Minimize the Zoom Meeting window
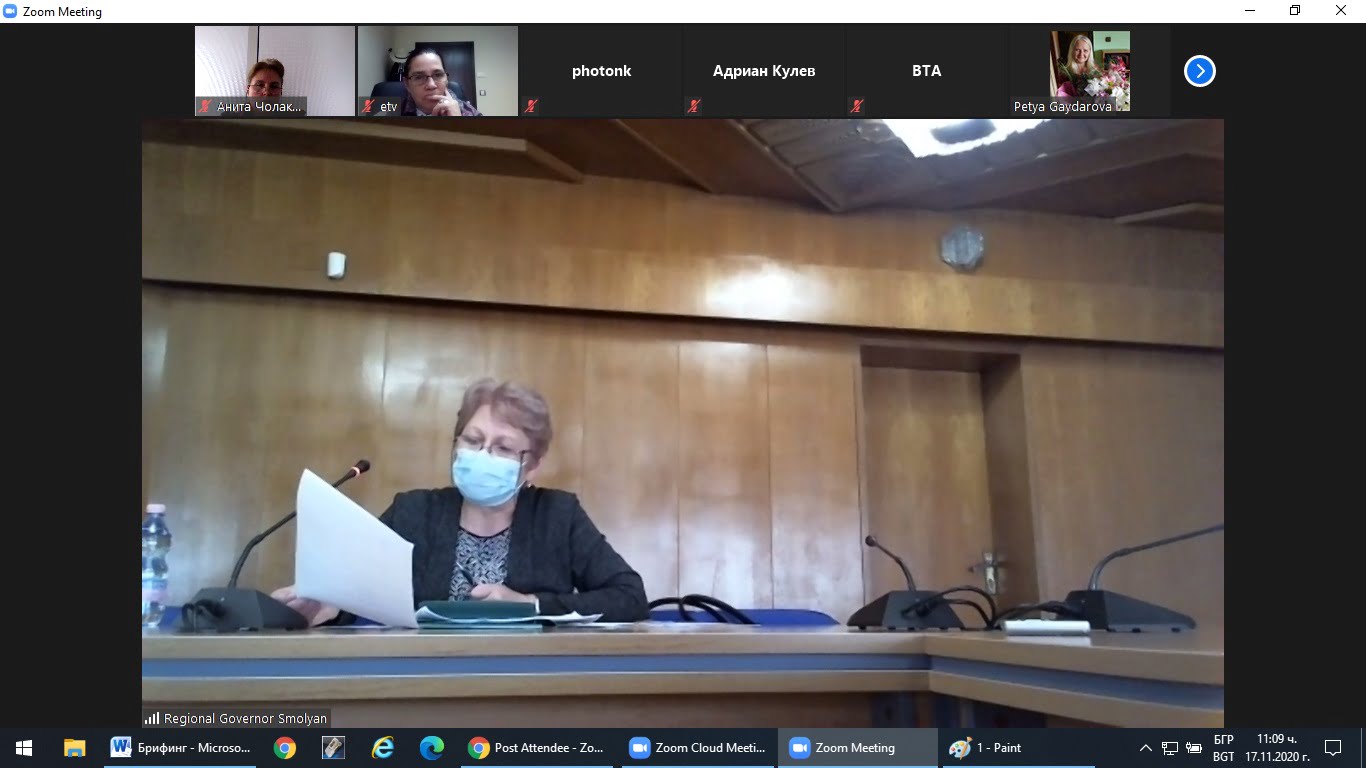The width and height of the screenshot is (1366, 768). tap(1249, 11)
